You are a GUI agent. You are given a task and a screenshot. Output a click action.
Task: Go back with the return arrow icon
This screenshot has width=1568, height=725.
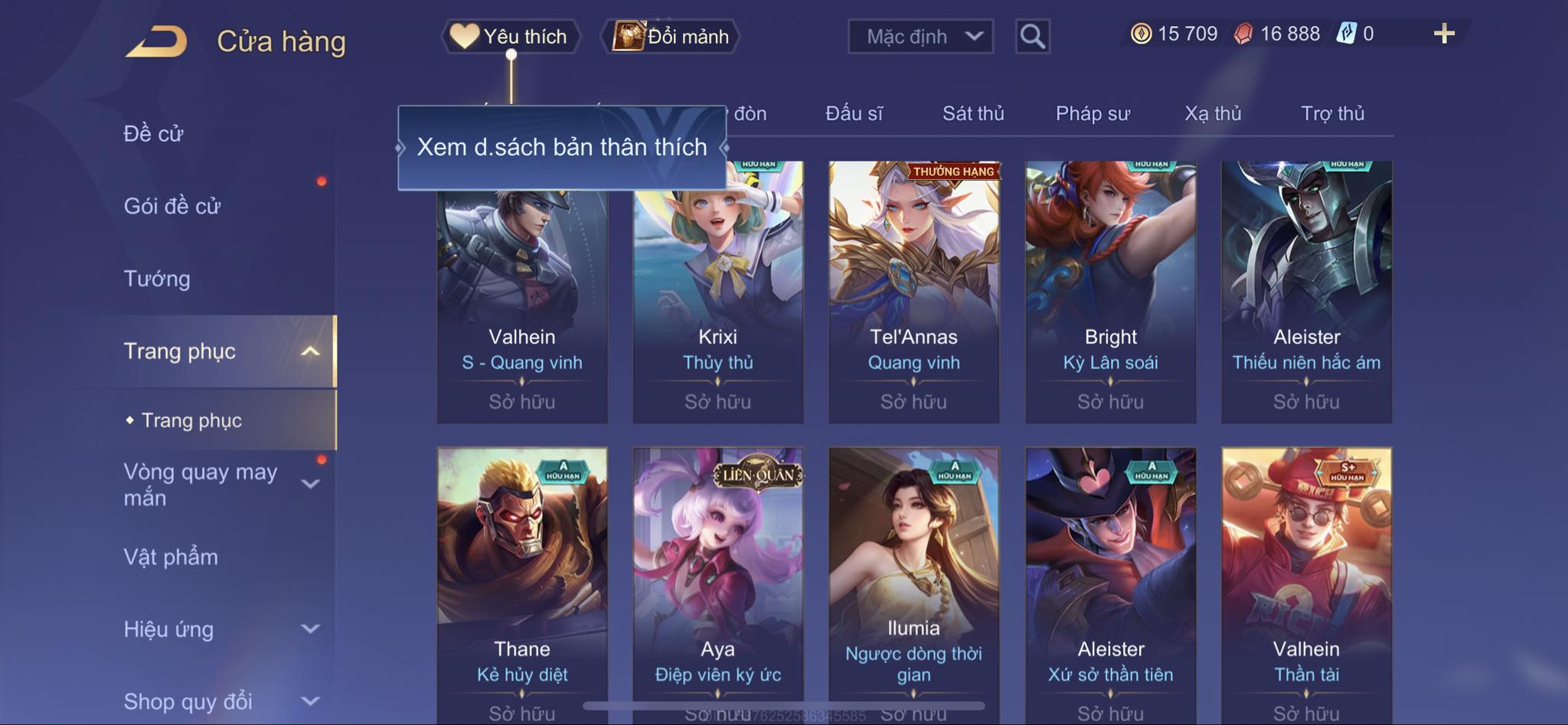(x=156, y=41)
